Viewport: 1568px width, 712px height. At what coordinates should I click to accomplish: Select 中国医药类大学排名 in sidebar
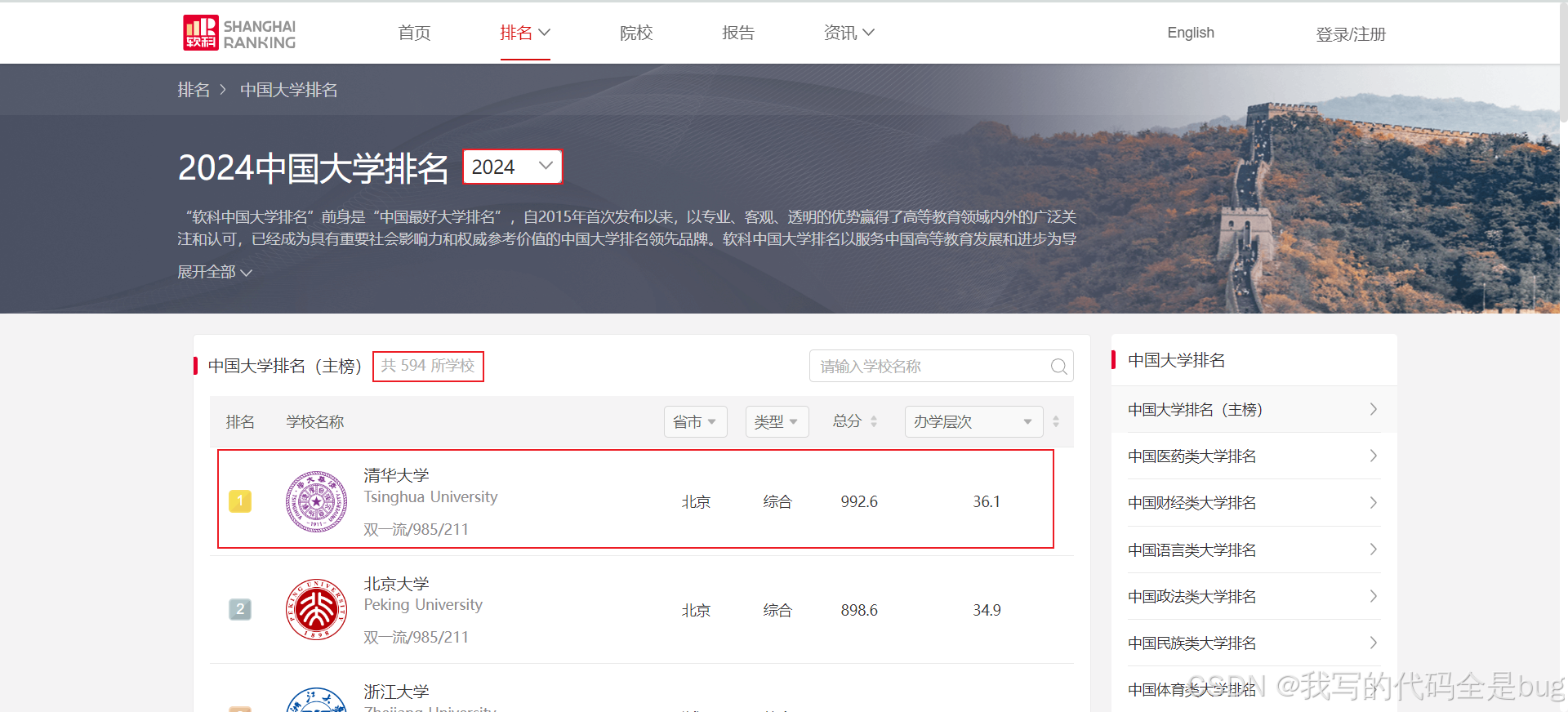pyautogui.click(x=1254, y=456)
